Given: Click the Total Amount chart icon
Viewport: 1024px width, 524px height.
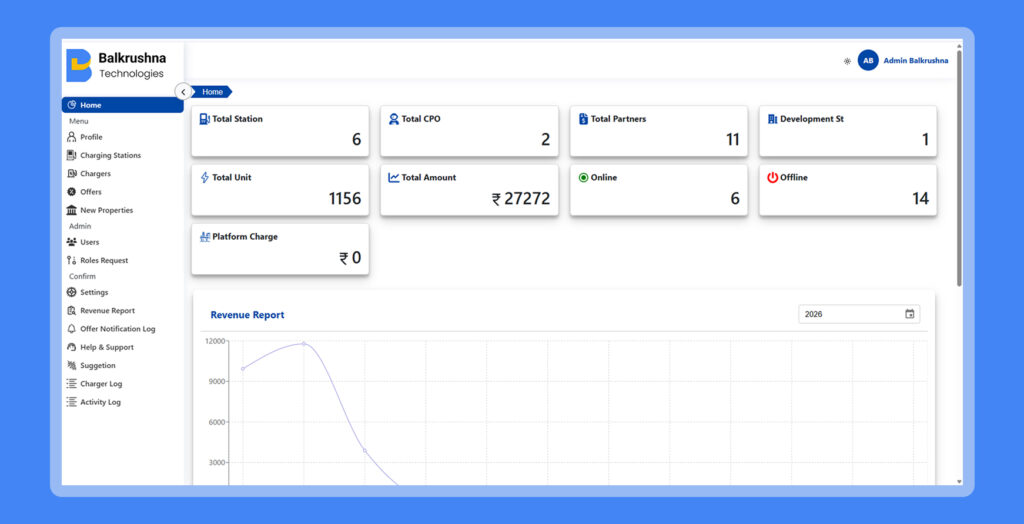Looking at the screenshot, I should coord(394,178).
